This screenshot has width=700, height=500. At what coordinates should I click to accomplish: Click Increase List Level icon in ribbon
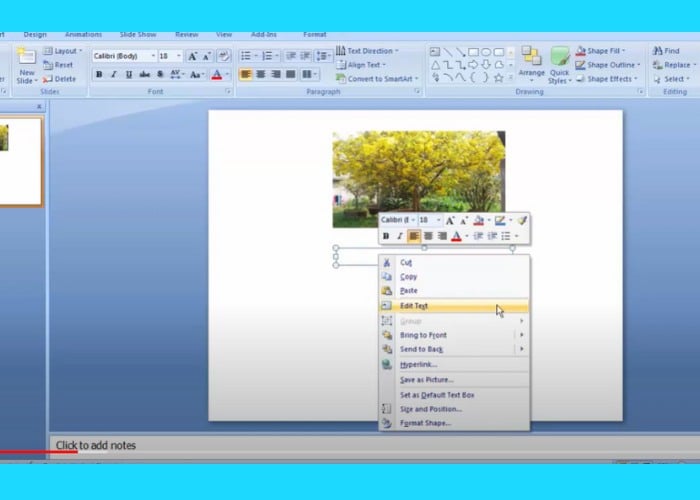[306, 56]
